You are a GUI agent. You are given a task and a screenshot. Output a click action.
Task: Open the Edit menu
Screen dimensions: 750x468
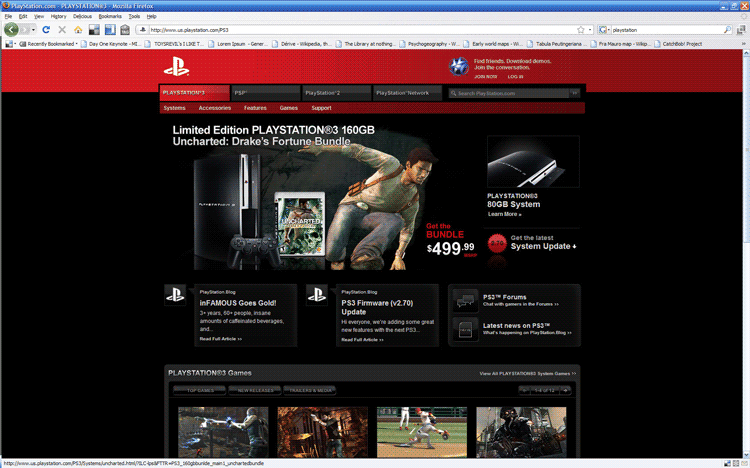23,16
